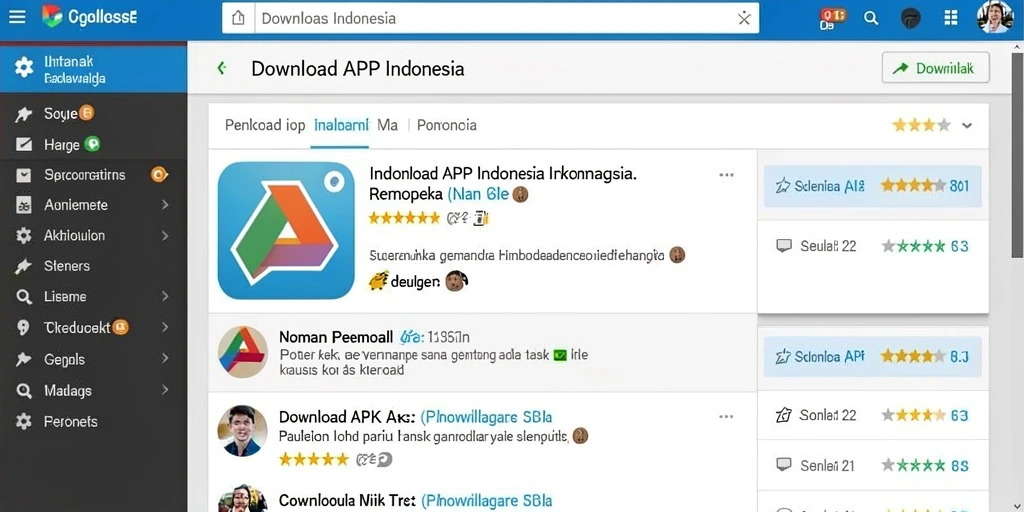Click the Senleń 21 entry text
Screen dimensions: 1024x512
pos(827,466)
